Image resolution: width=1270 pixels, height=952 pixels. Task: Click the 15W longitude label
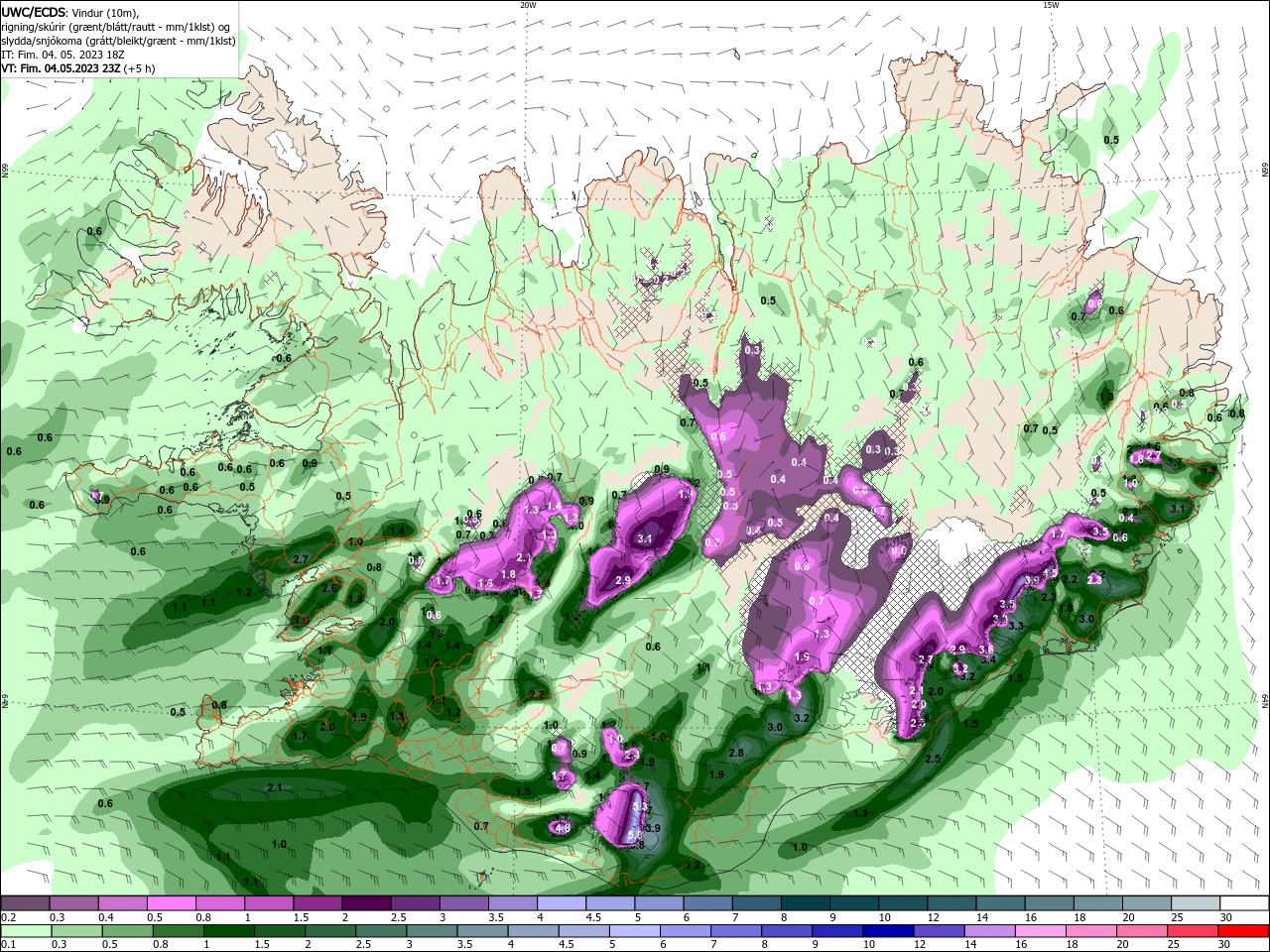coord(1051,4)
